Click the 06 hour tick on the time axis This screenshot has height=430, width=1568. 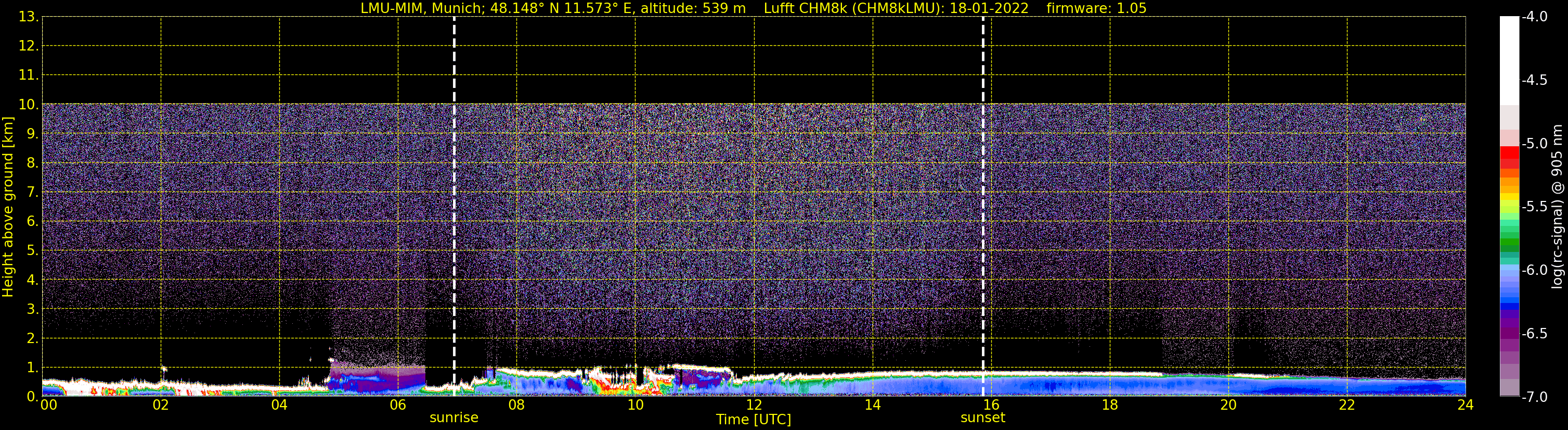click(x=397, y=406)
